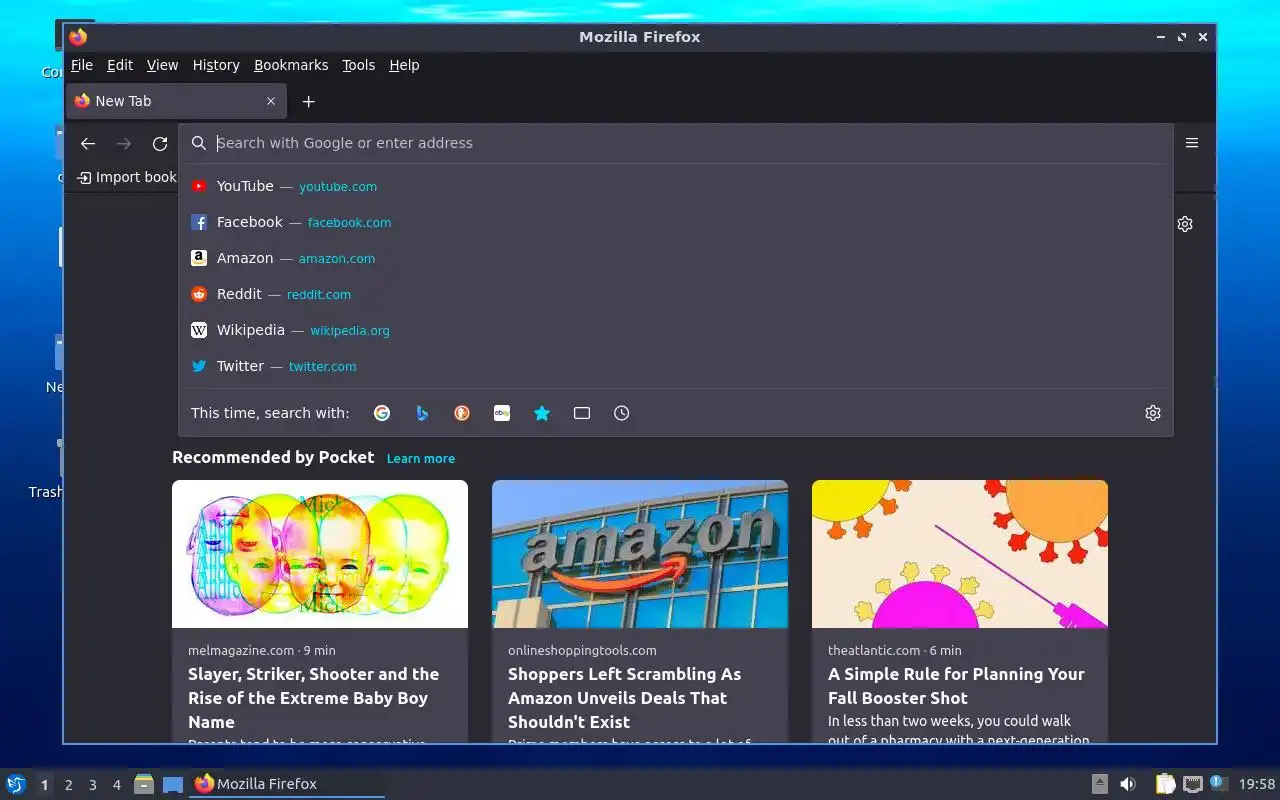Open update notifier icon in tray
This screenshot has width=1280, height=800.
1218,784
